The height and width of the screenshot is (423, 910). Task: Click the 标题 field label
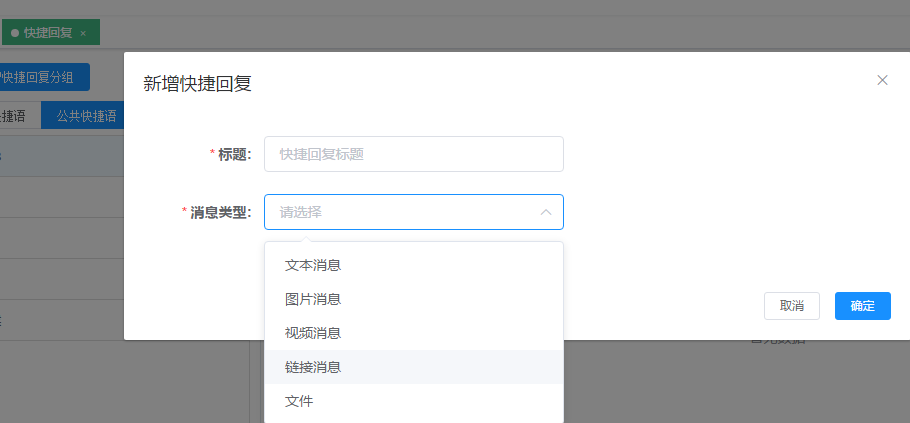(234, 154)
